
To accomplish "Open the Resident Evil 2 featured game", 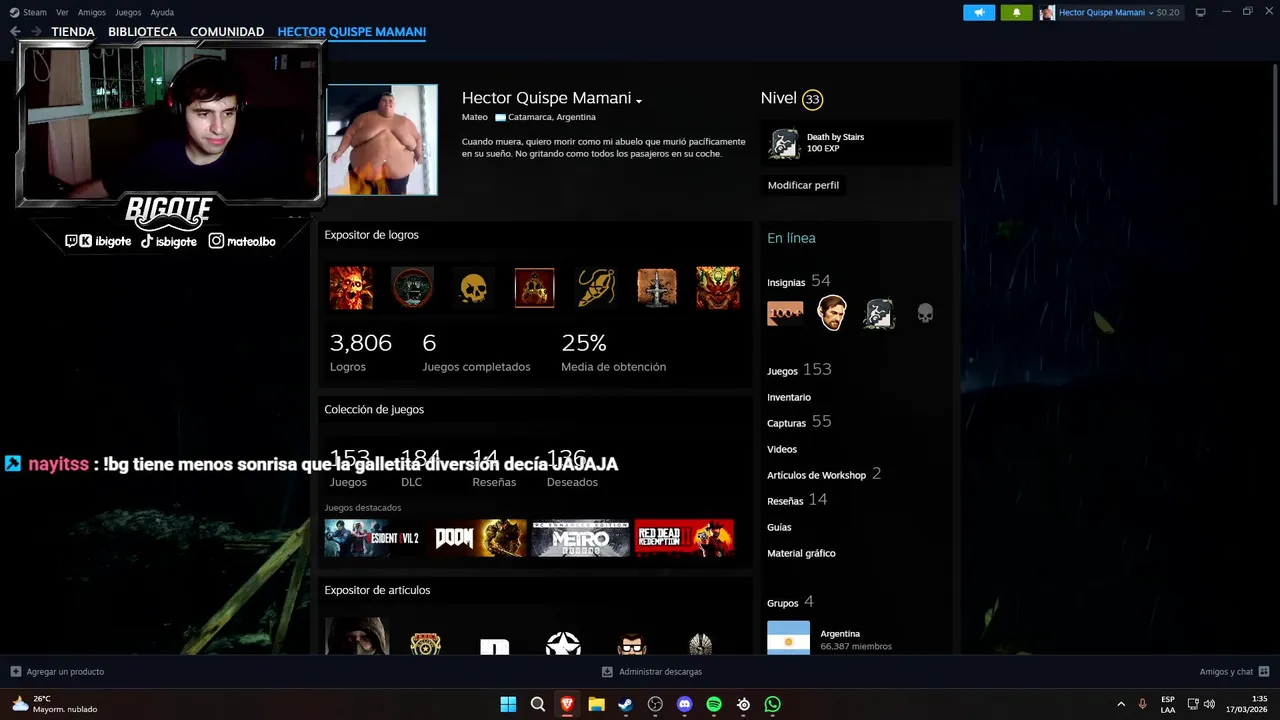I will coord(372,538).
